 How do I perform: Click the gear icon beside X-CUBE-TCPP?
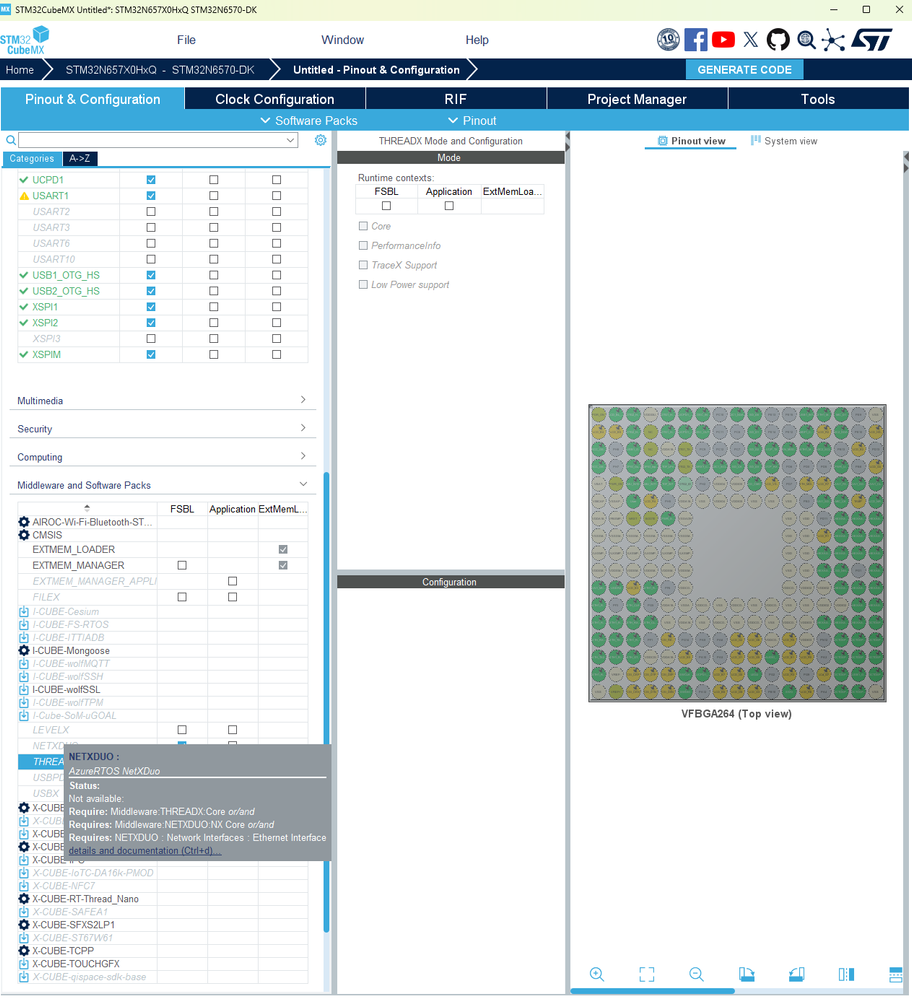tap(24, 951)
